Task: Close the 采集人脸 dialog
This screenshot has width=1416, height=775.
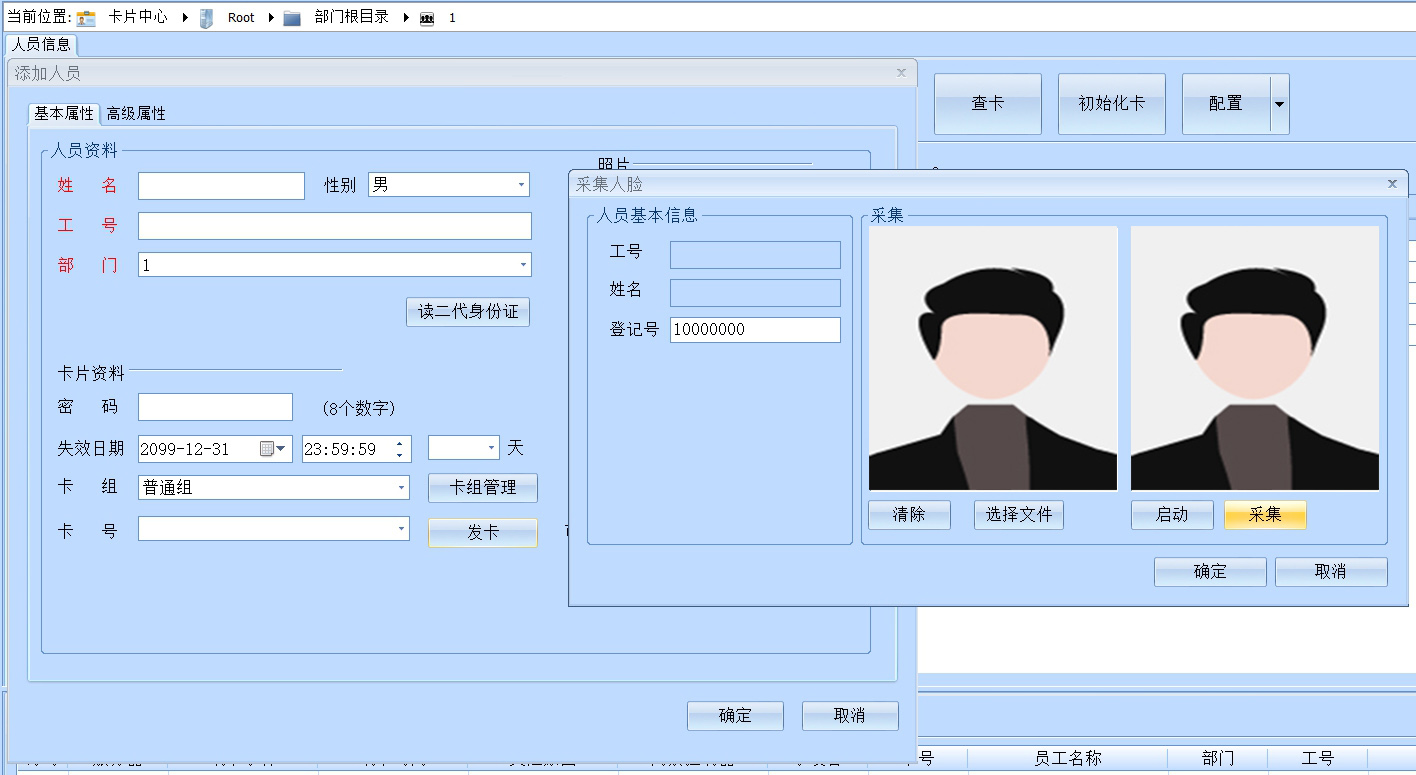Action: 1392,184
